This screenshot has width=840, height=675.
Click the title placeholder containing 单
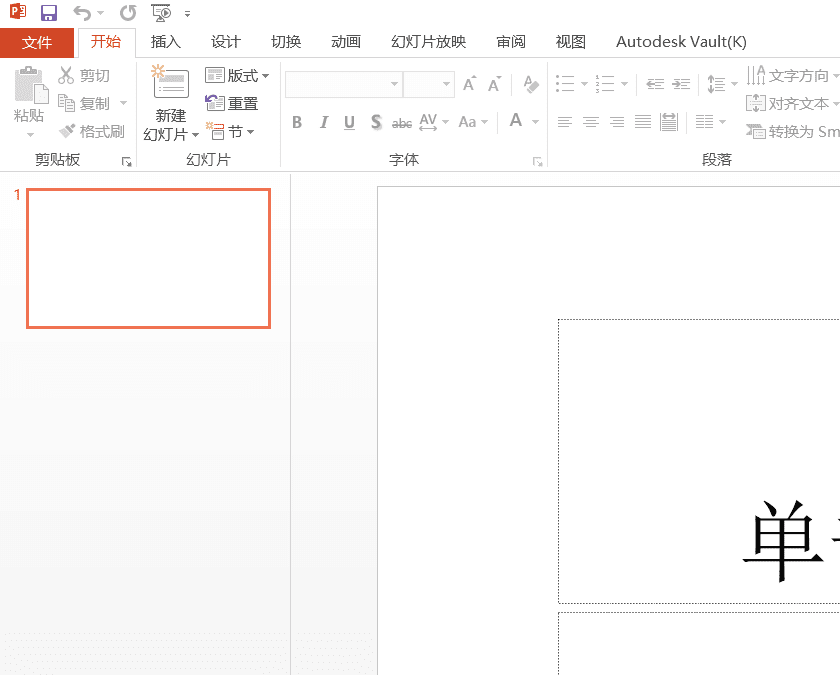point(699,461)
